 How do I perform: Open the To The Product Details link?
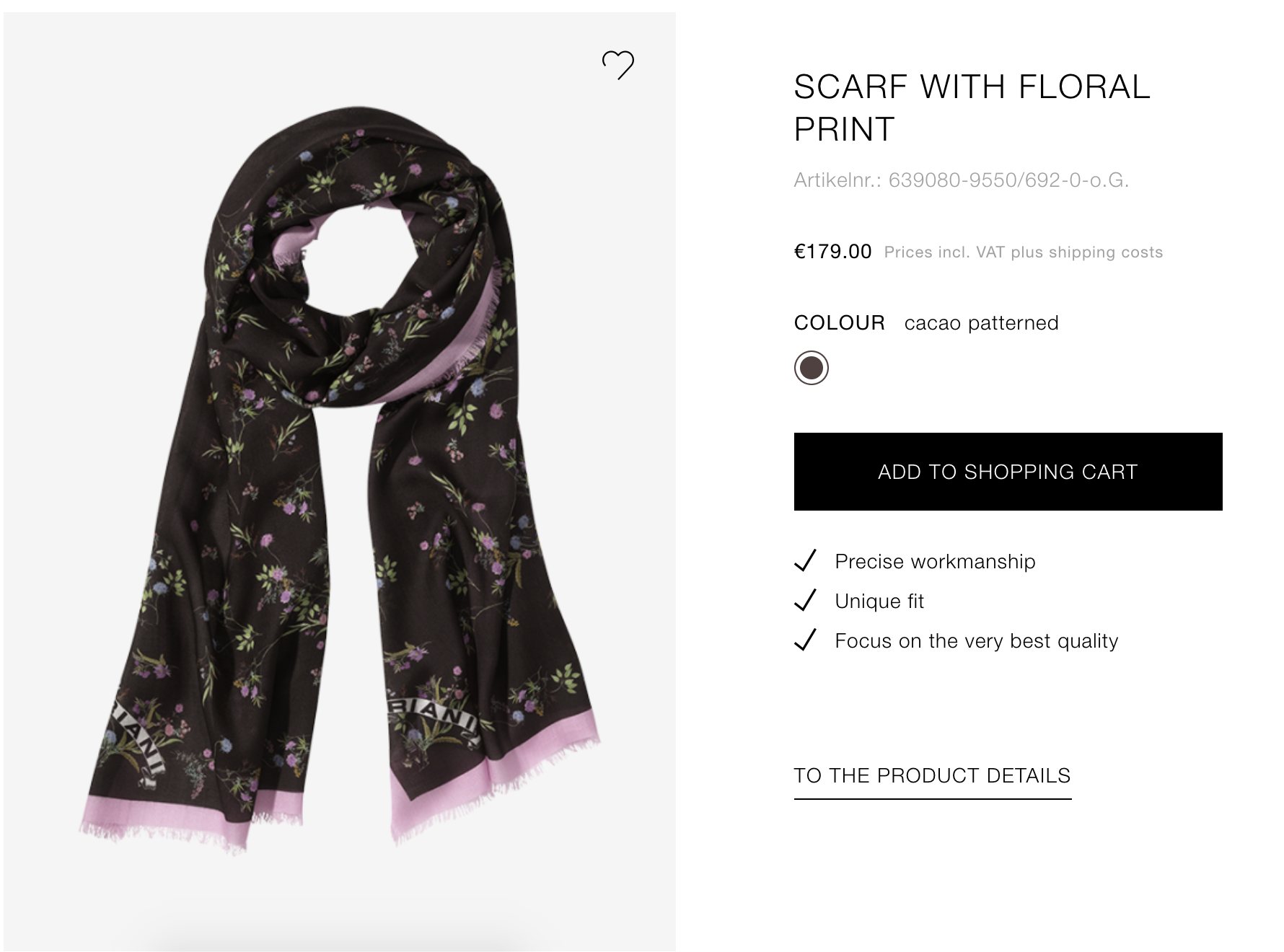click(x=932, y=776)
